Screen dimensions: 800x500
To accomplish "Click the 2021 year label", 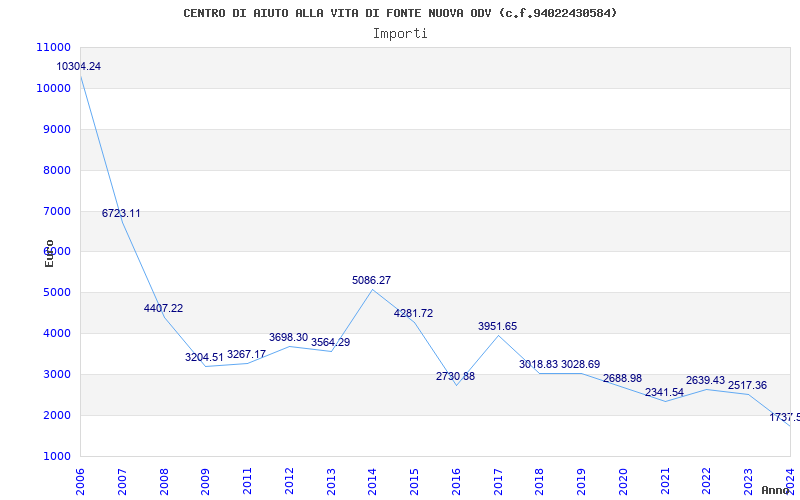I will (x=665, y=480).
